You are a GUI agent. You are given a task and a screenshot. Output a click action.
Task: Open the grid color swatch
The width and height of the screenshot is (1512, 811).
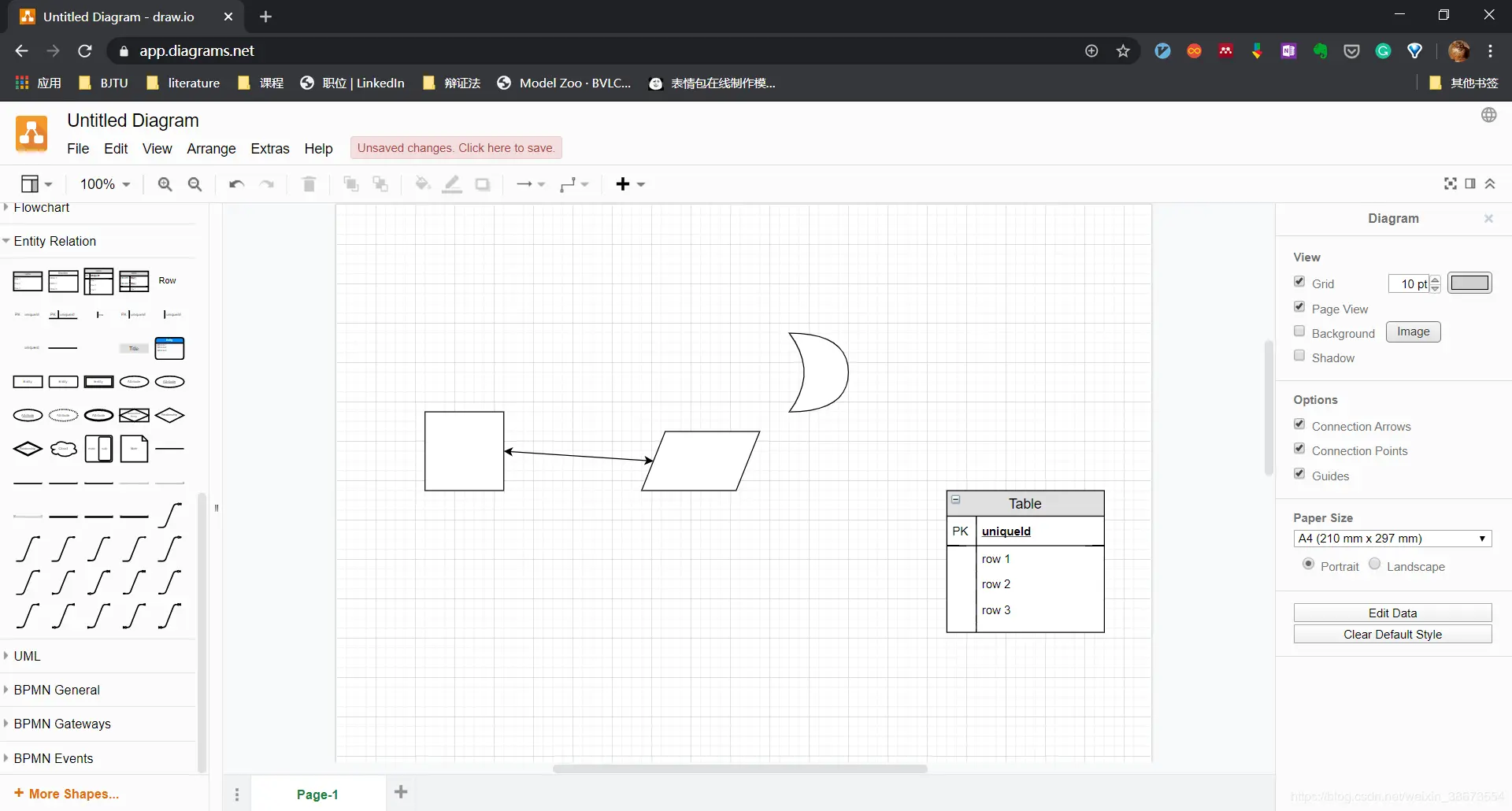1469,283
